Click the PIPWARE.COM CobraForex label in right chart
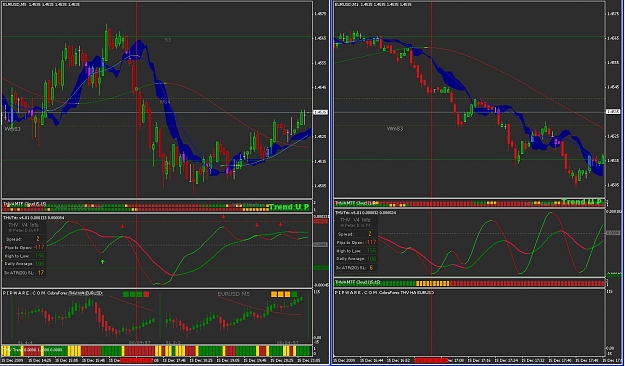The width and height of the screenshot is (625, 366). [384, 293]
